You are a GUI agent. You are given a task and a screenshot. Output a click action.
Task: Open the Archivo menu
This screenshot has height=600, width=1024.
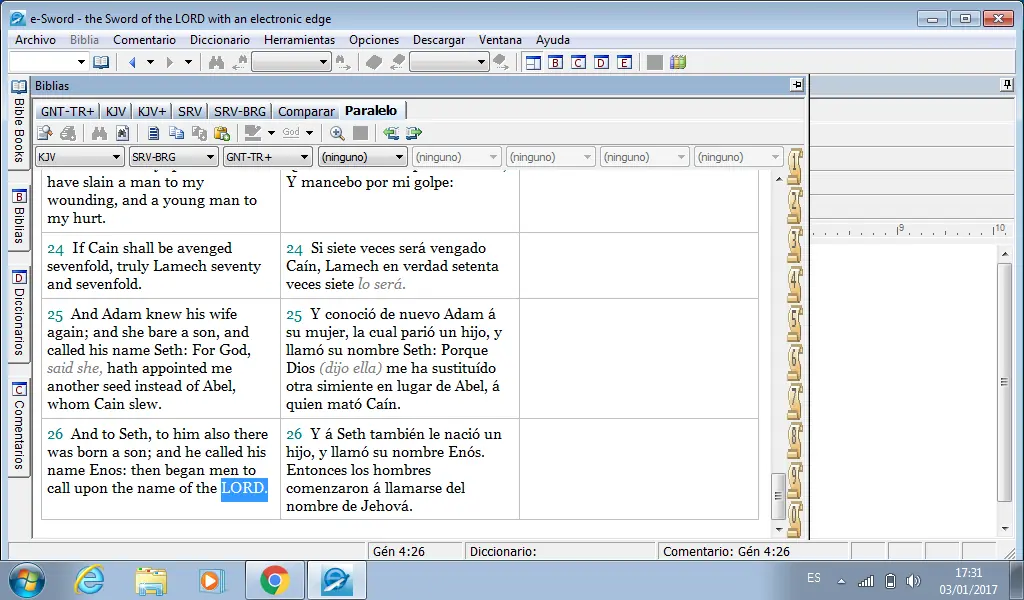(35, 40)
